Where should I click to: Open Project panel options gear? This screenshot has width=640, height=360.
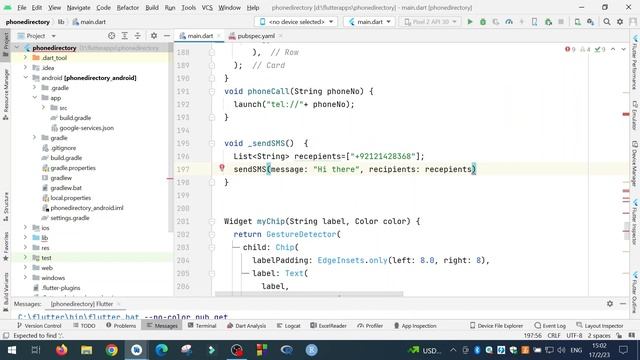click(154, 36)
